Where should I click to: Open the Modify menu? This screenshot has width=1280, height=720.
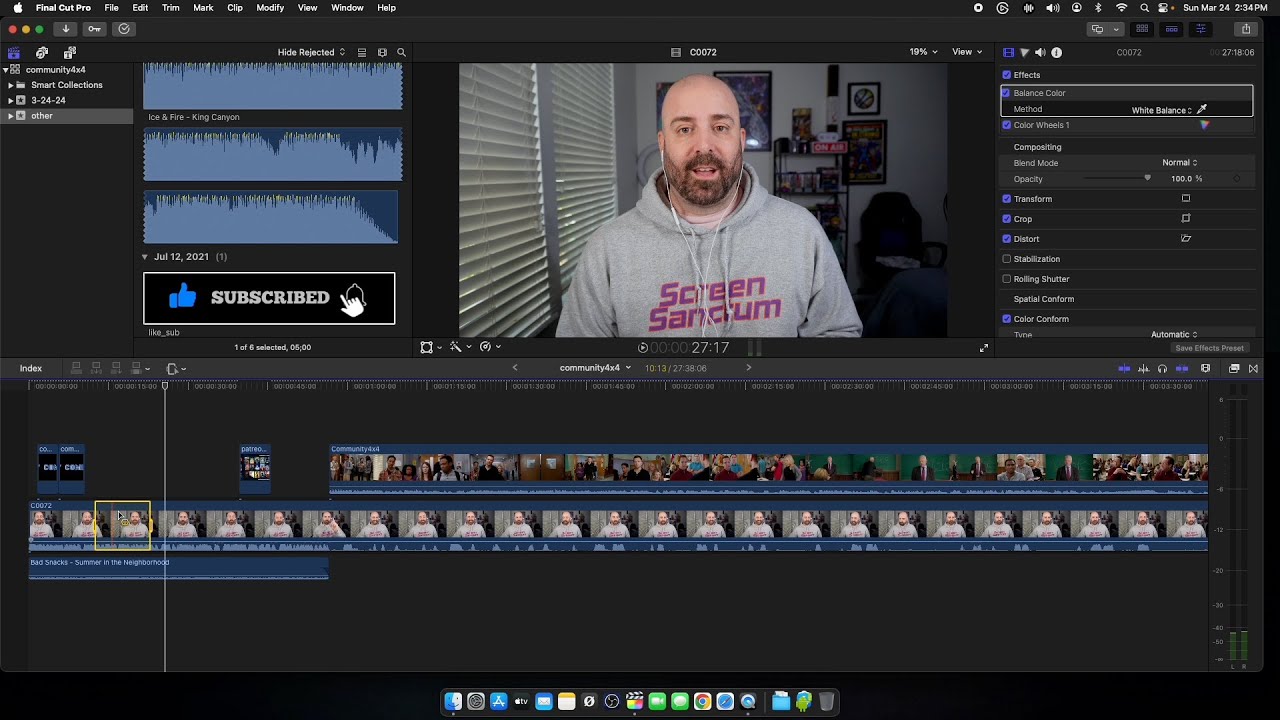270,8
